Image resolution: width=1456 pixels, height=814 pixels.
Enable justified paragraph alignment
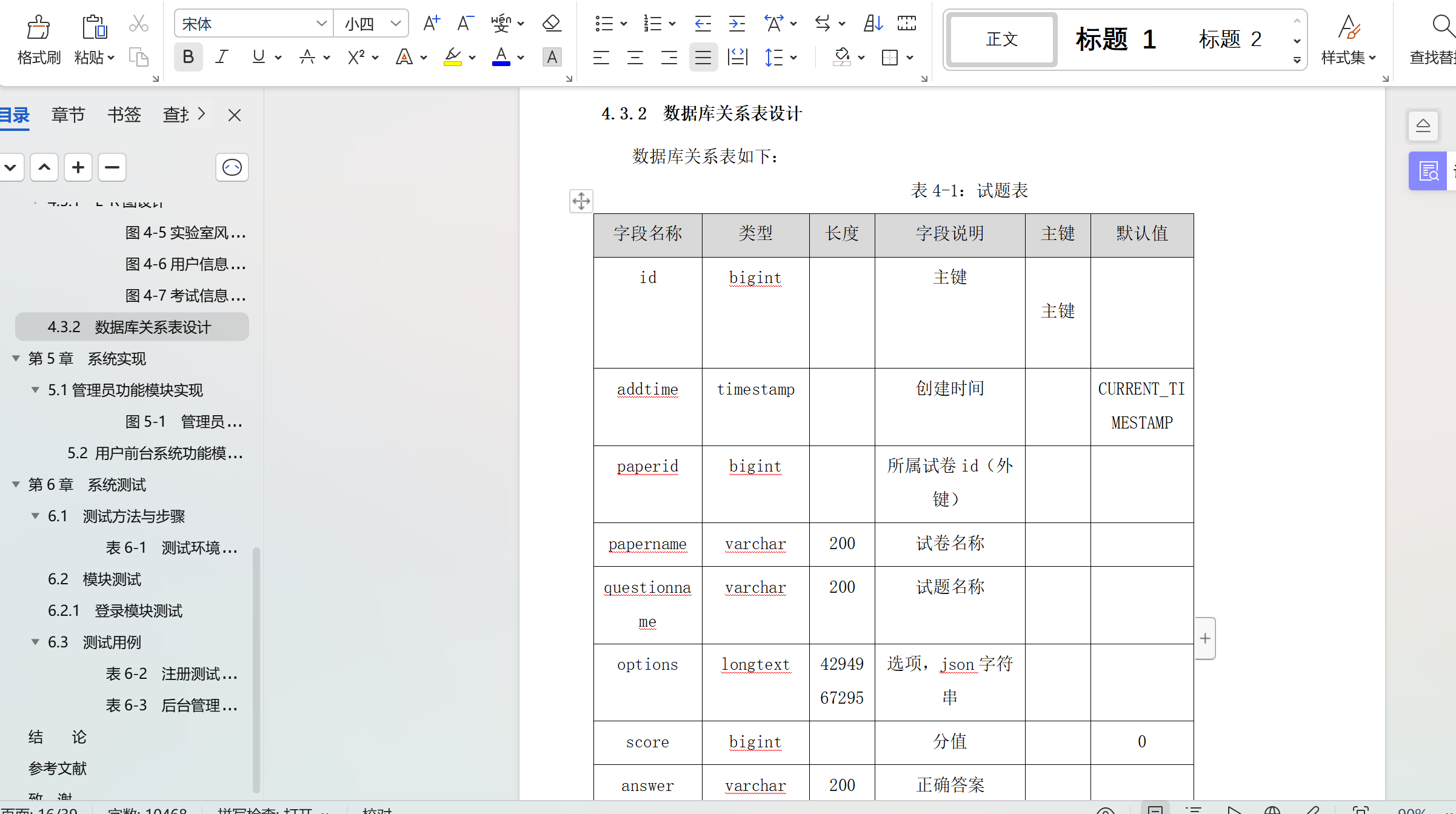(x=703, y=58)
